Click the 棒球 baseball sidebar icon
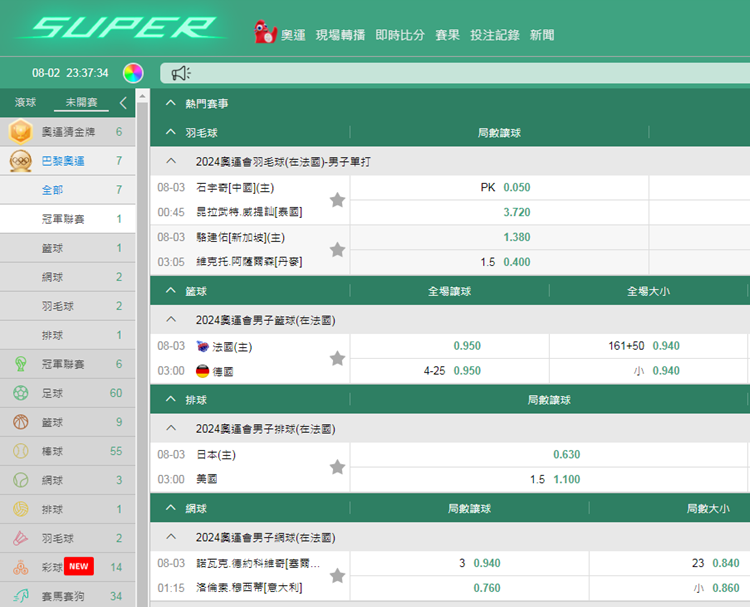The image size is (750, 607). [21, 451]
